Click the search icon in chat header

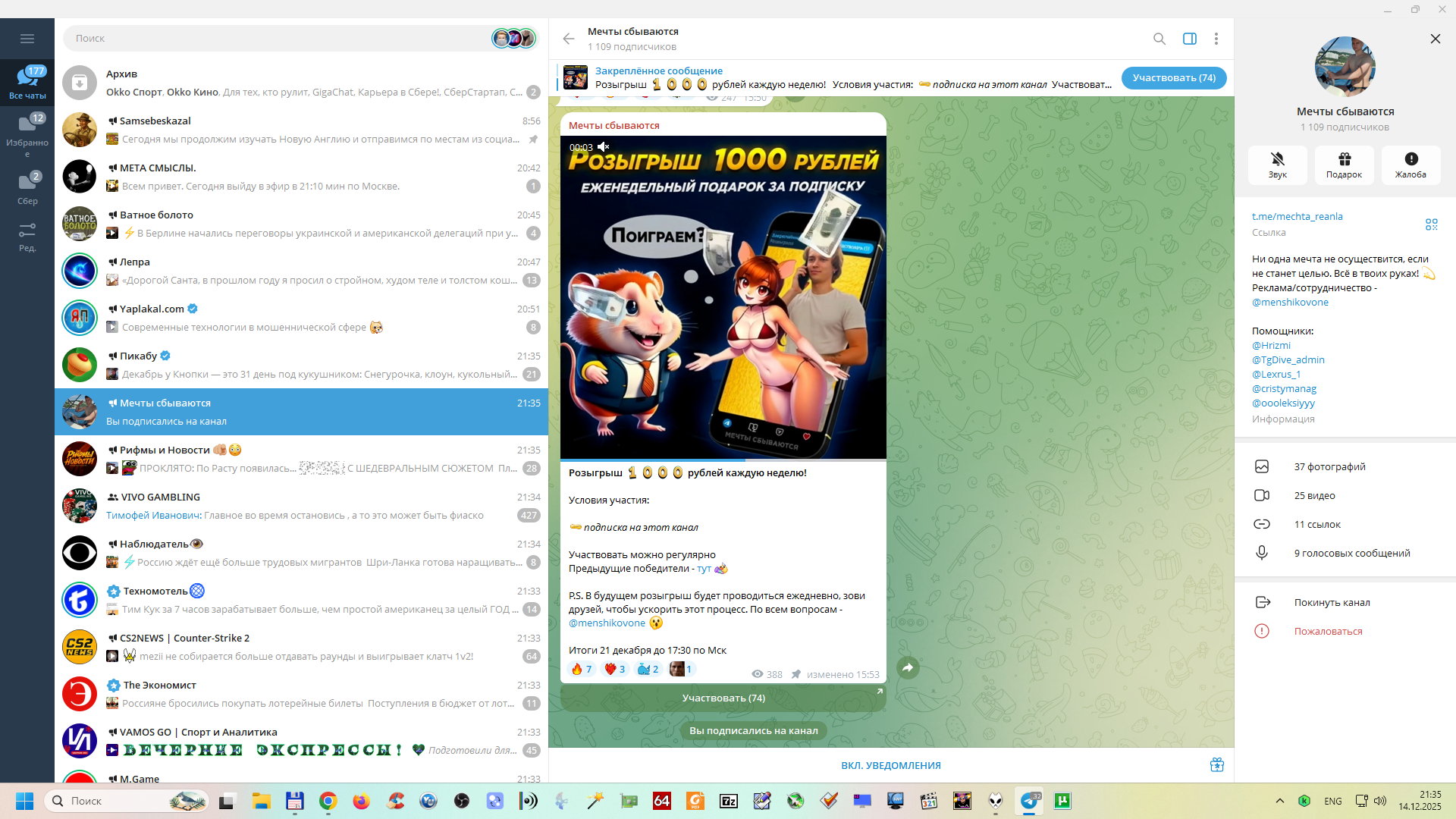point(1159,39)
